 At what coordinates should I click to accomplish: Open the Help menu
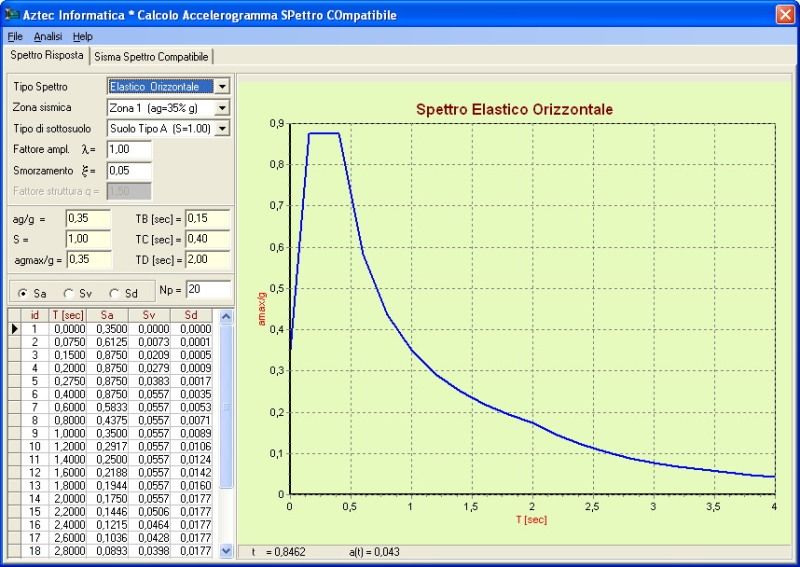click(83, 37)
